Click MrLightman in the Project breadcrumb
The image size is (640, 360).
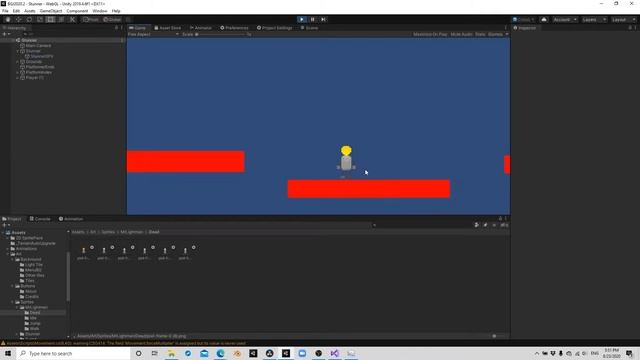pos(132,232)
